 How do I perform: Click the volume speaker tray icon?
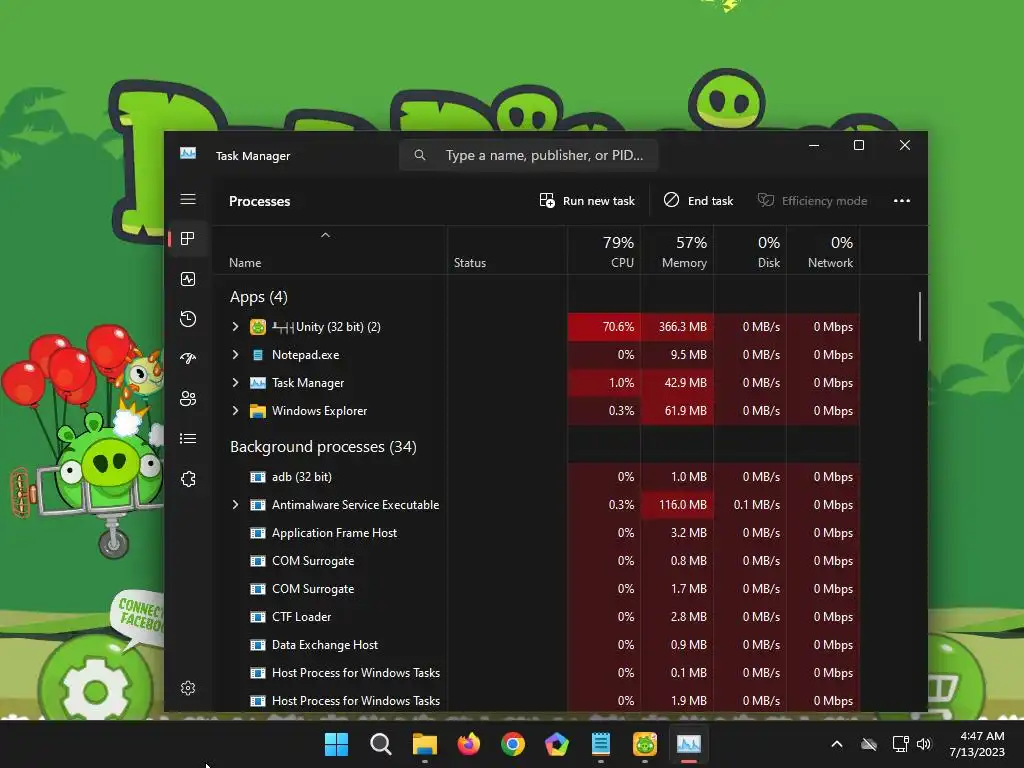[x=924, y=744]
